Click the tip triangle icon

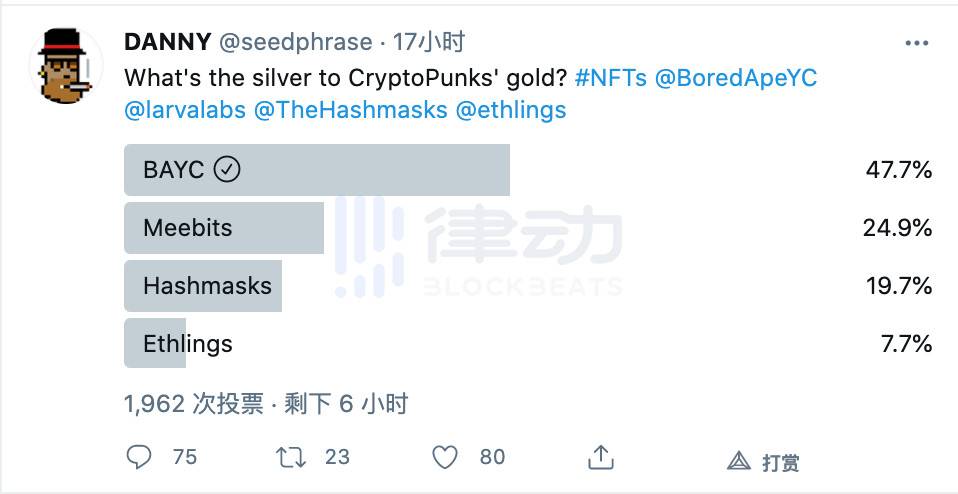coord(739,461)
